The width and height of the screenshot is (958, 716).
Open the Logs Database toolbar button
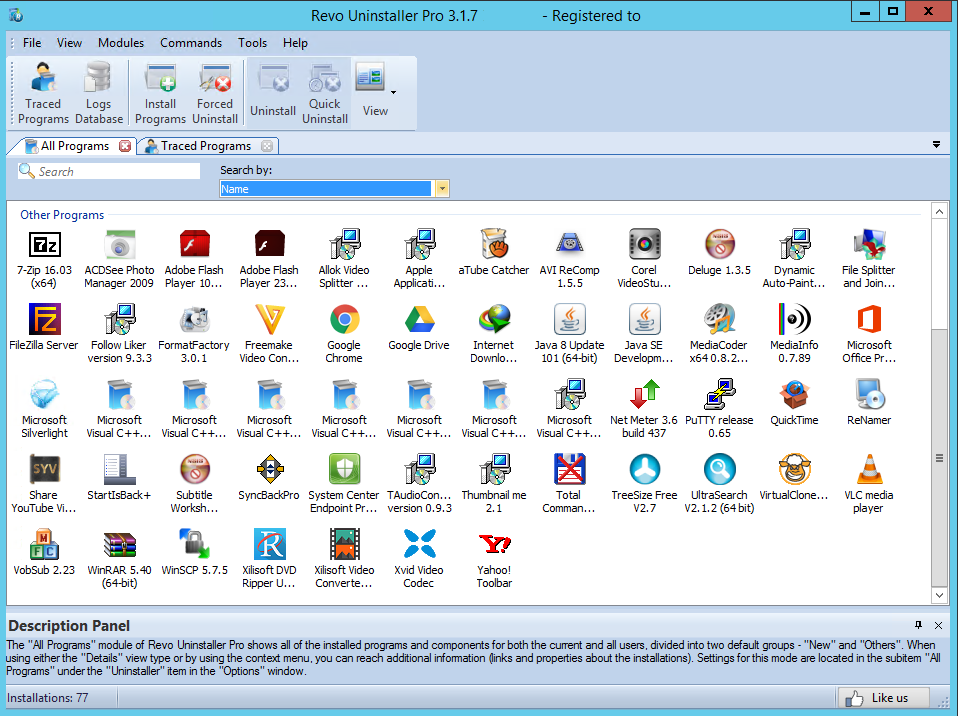[98, 93]
